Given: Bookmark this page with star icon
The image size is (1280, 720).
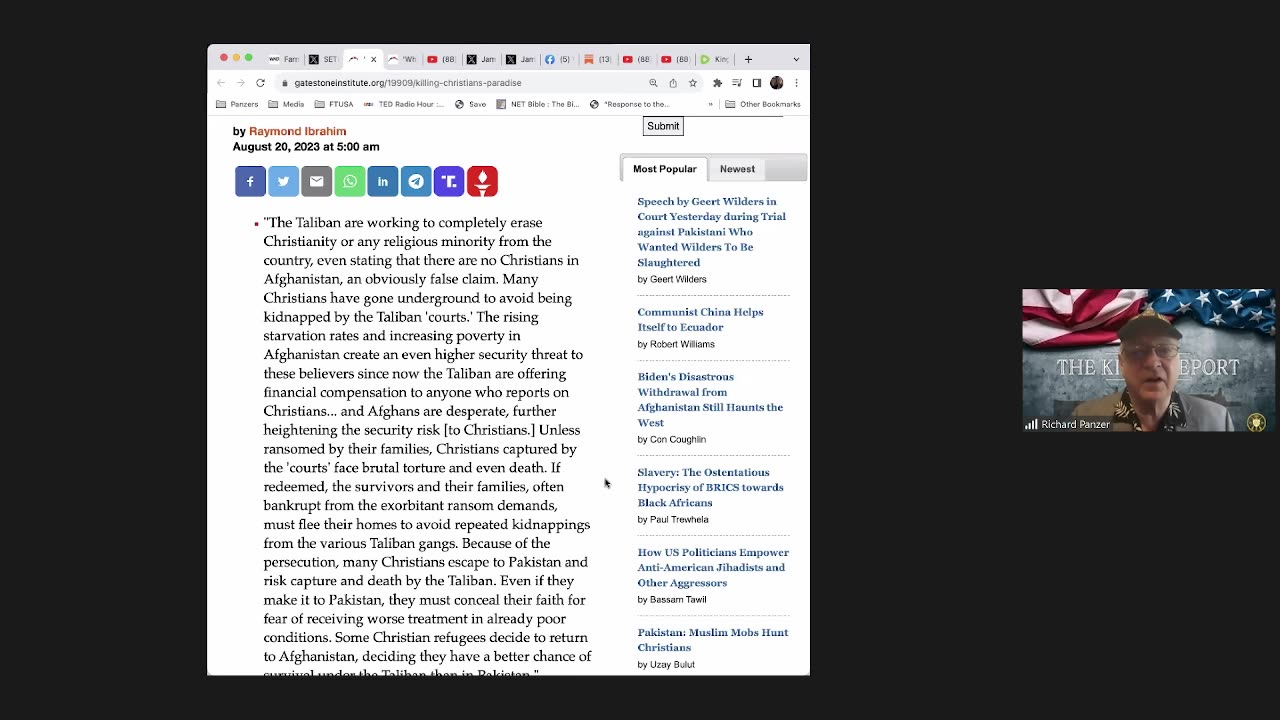Looking at the screenshot, I should [x=692, y=83].
